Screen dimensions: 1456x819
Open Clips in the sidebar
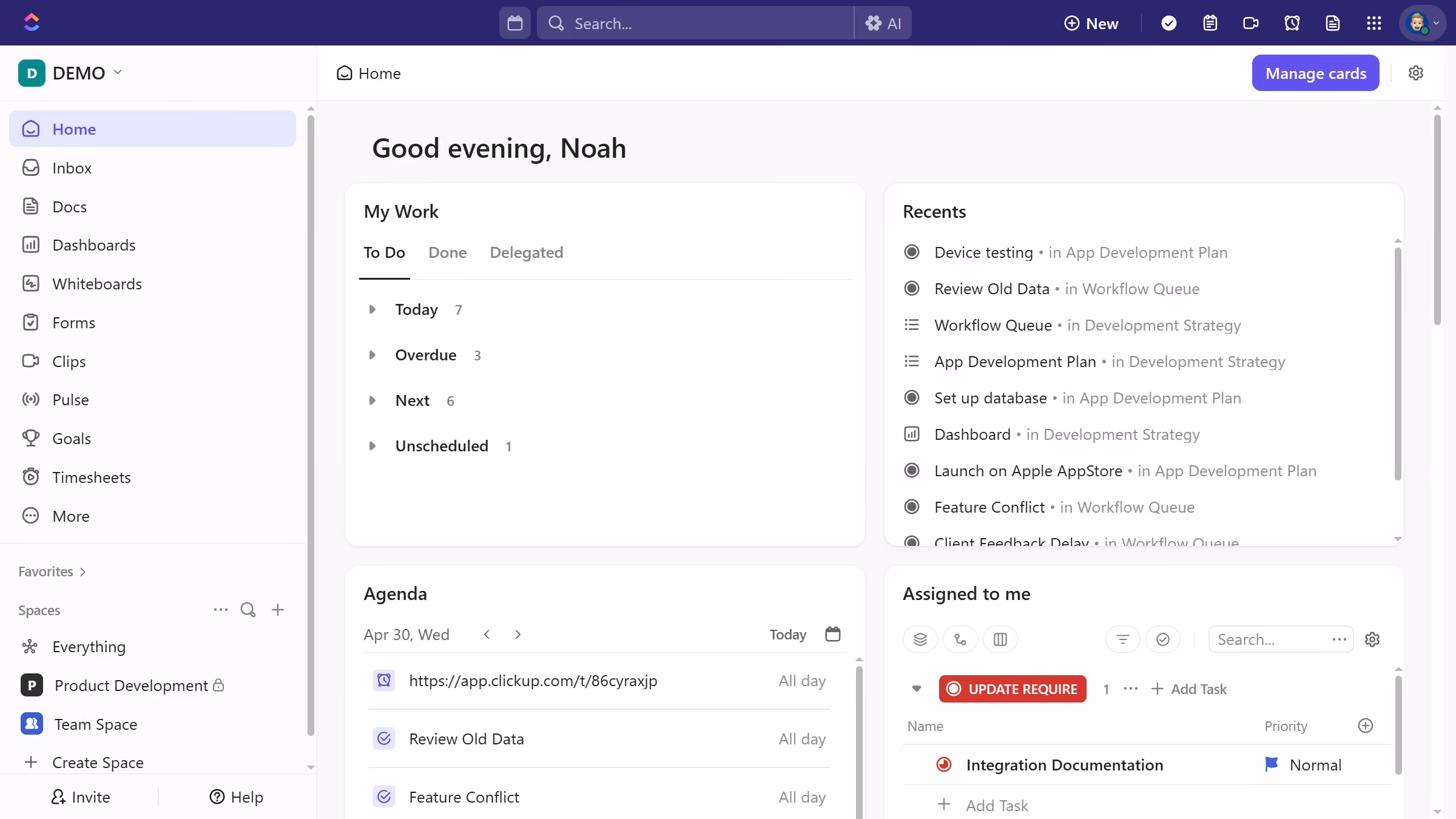tap(152, 362)
